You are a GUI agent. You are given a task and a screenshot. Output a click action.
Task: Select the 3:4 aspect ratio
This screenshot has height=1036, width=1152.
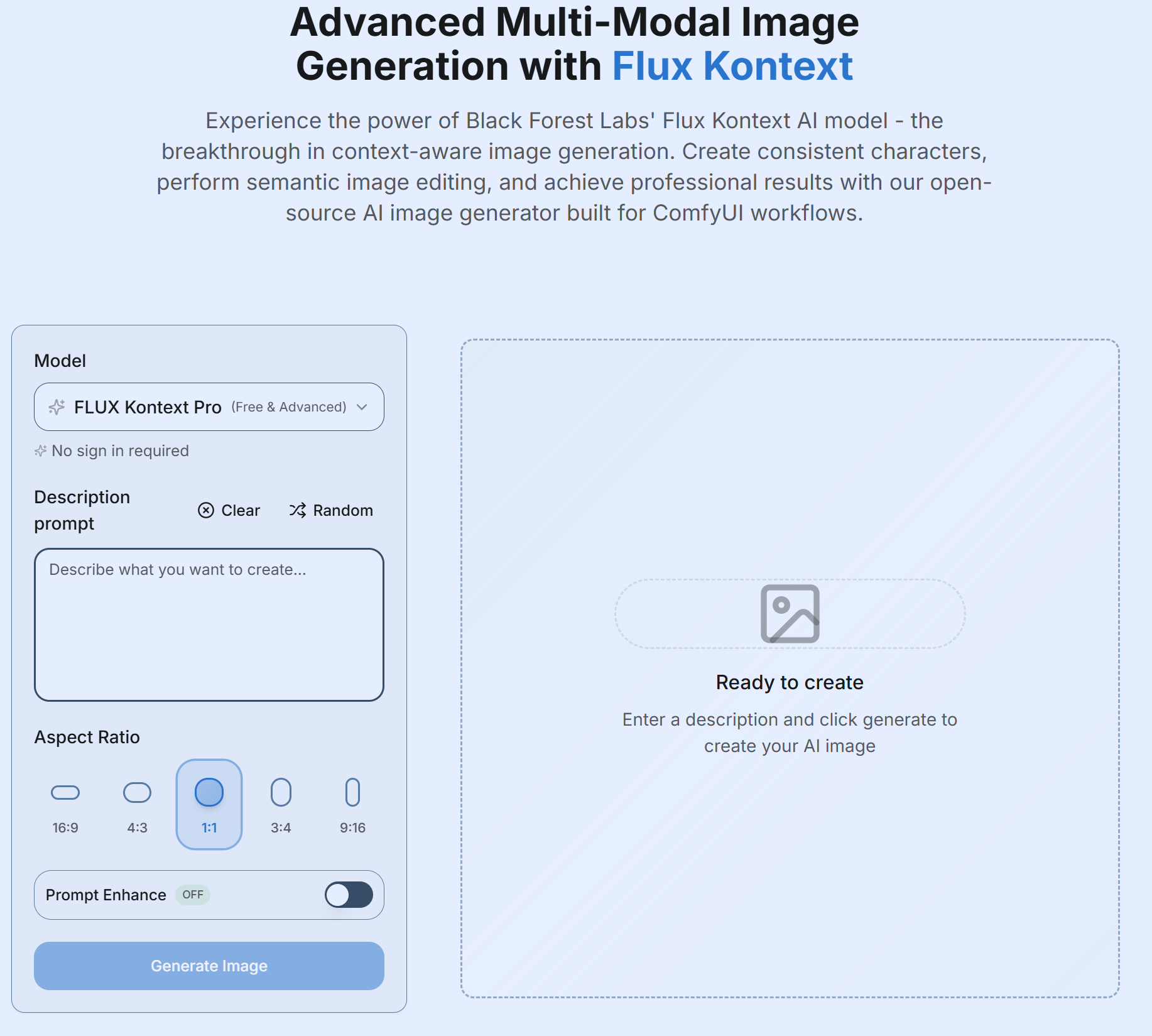[x=281, y=805]
